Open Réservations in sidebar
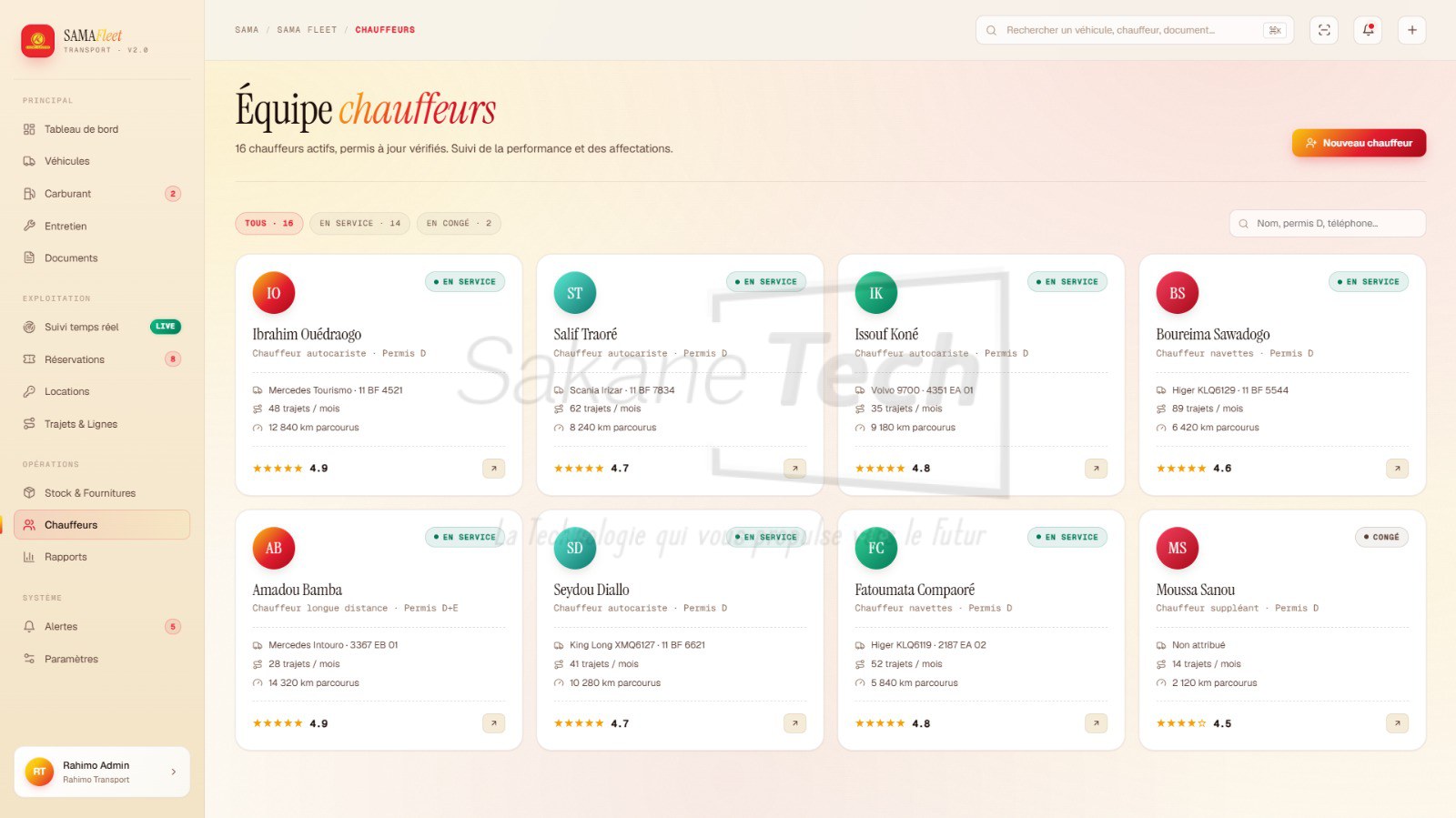 (x=102, y=359)
